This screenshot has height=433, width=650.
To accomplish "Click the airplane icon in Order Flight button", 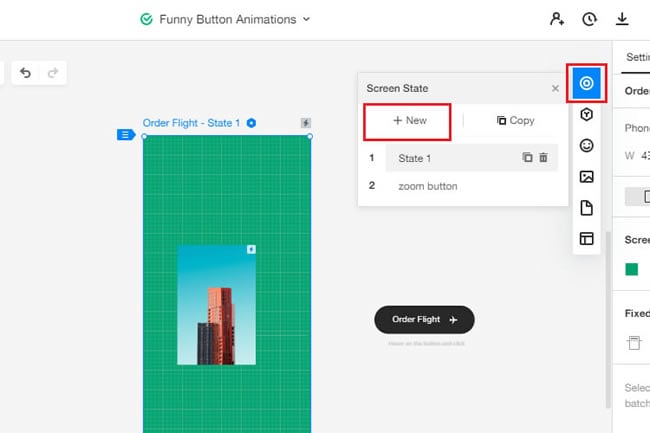I will click(x=453, y=320).
